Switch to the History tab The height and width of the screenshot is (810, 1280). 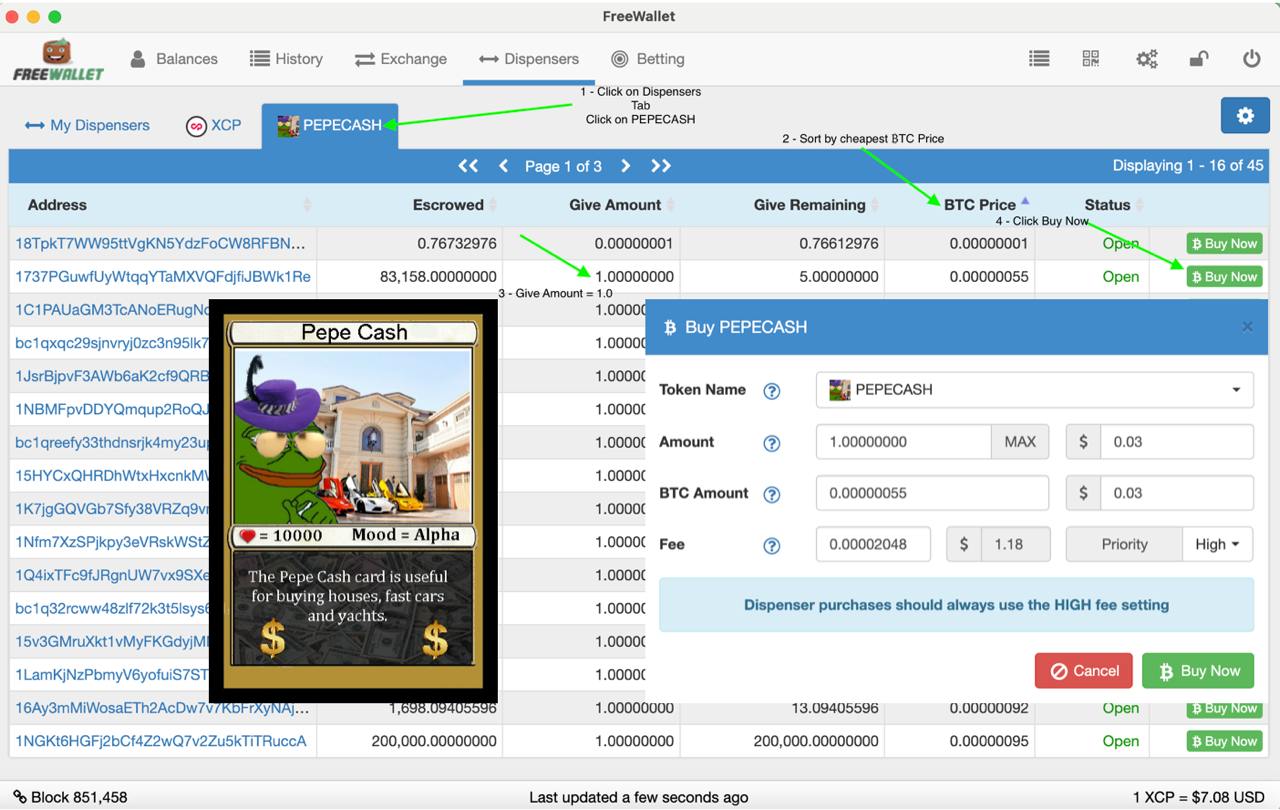[286, 59]
